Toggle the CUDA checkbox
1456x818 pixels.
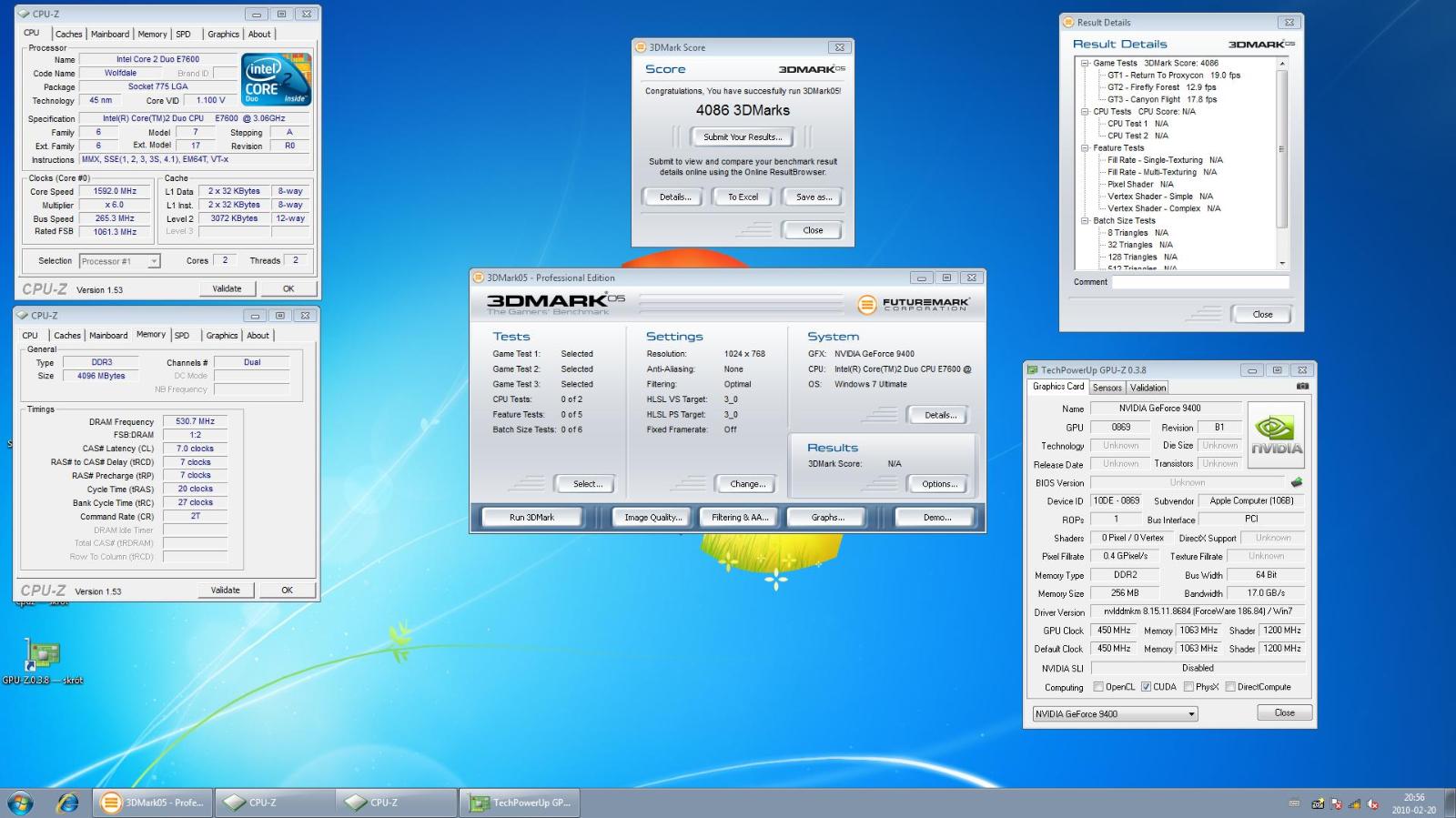[x=1146, y=687]
